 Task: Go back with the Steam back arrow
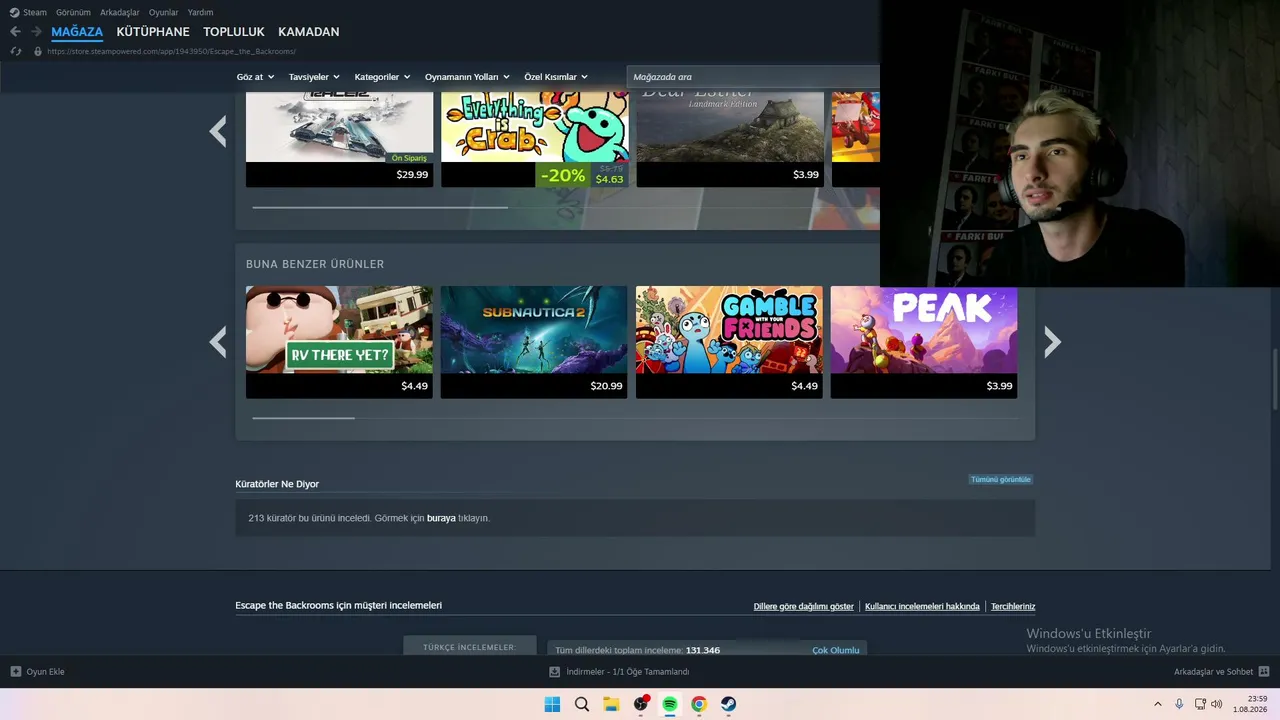(15, 32)
